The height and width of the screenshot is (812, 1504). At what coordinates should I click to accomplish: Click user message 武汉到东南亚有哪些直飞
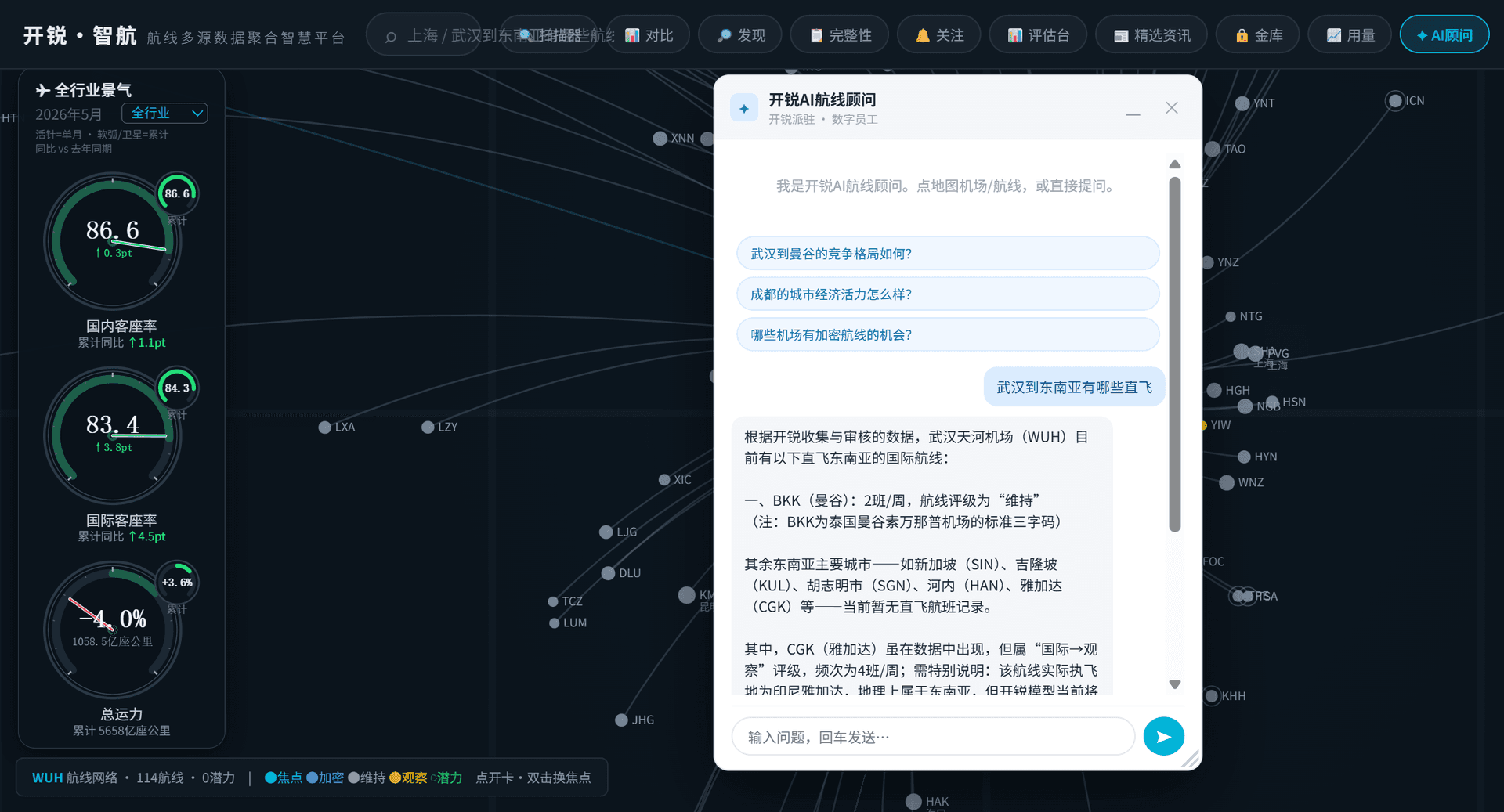(x=1074, y=388)
